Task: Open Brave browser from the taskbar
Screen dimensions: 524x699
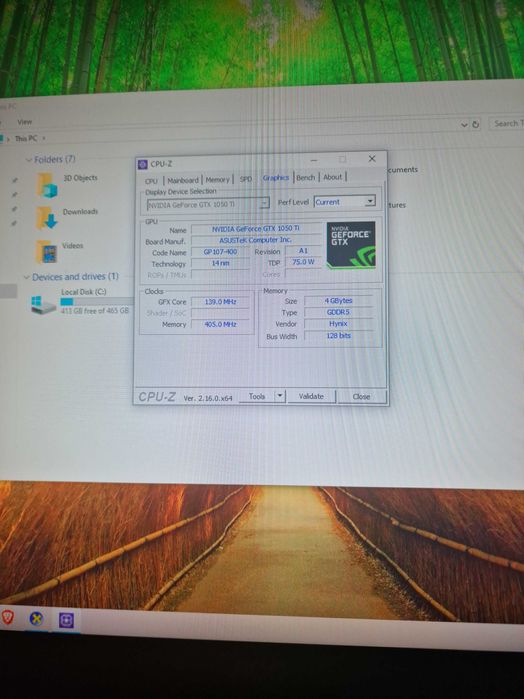Action: (8, 617)
